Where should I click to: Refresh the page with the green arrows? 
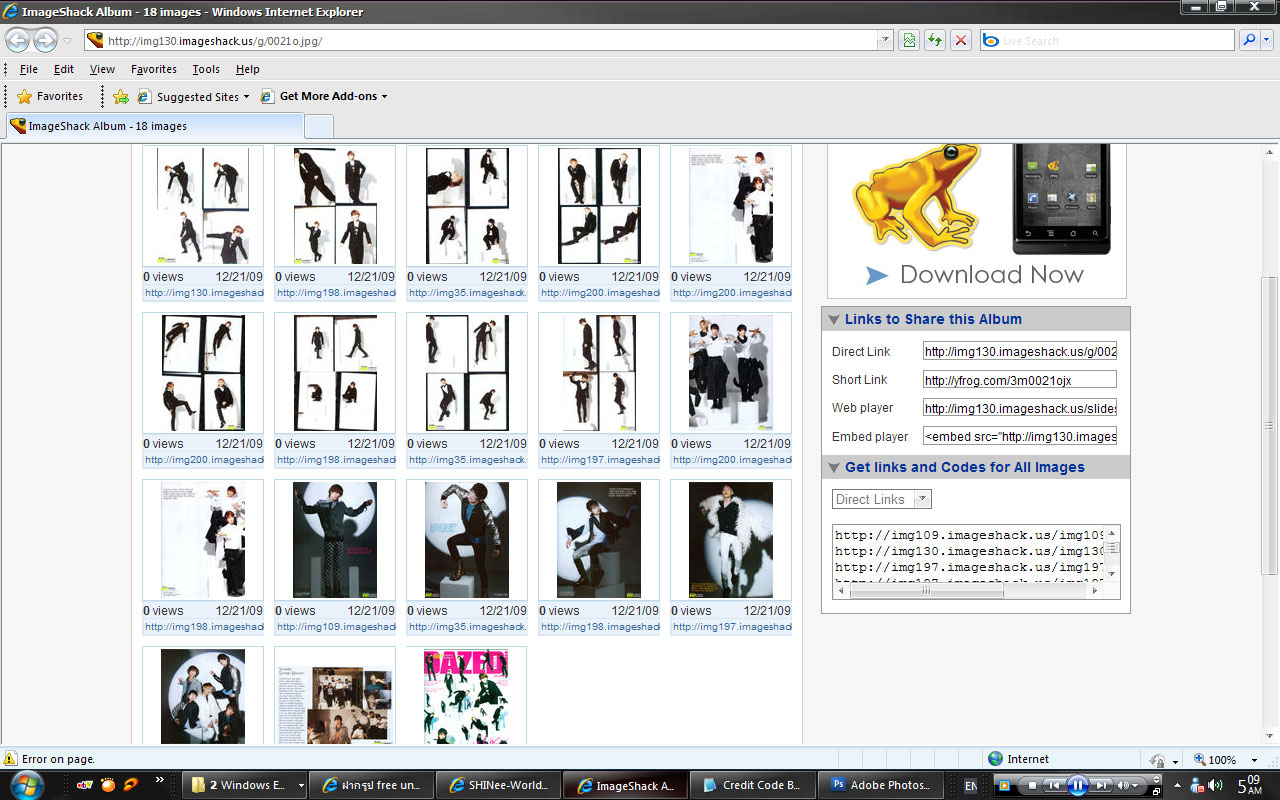click(934, 40)
